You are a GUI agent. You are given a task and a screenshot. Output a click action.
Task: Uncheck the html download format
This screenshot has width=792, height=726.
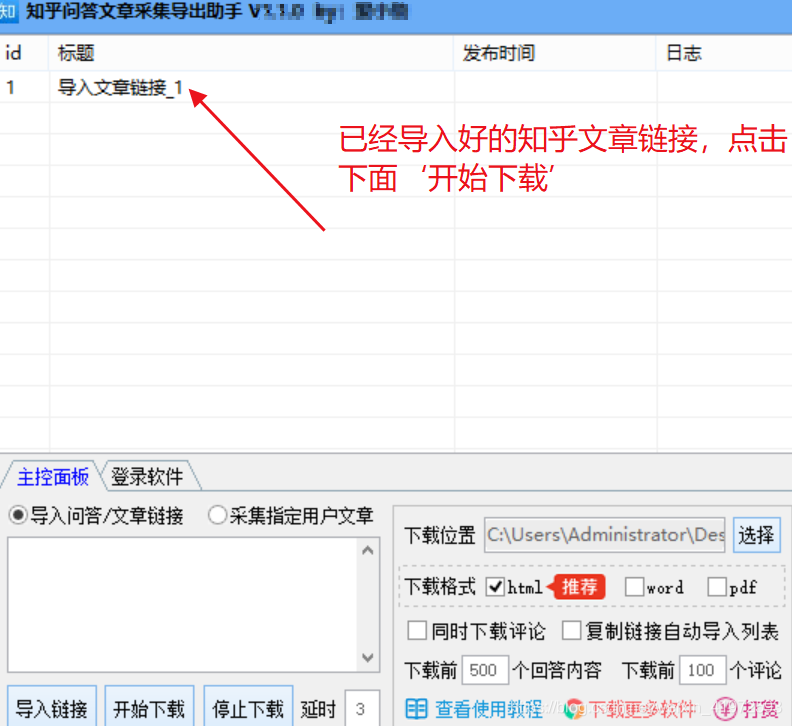click(x=495, y=587)
